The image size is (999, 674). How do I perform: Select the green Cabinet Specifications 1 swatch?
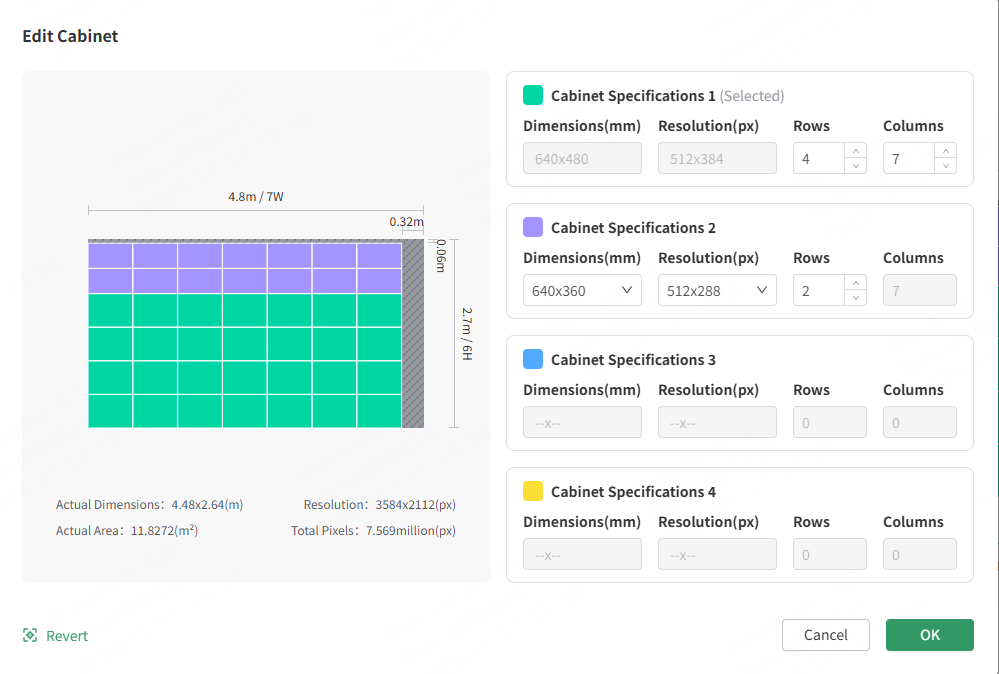pos(533,96)
